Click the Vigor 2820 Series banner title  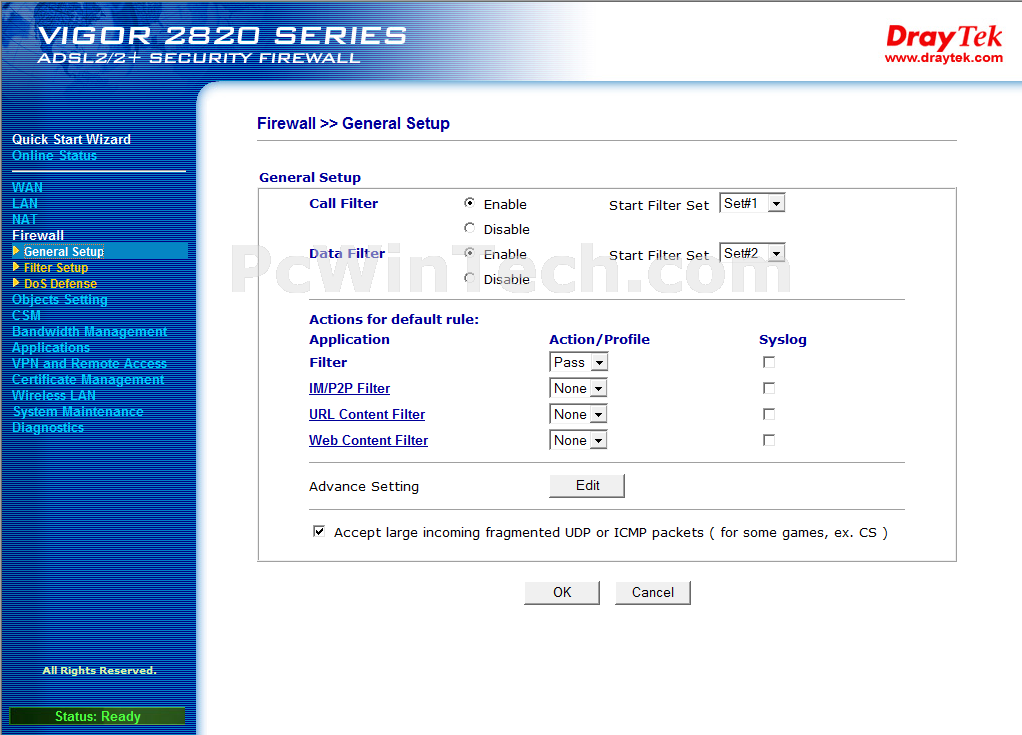coord(222,35)
